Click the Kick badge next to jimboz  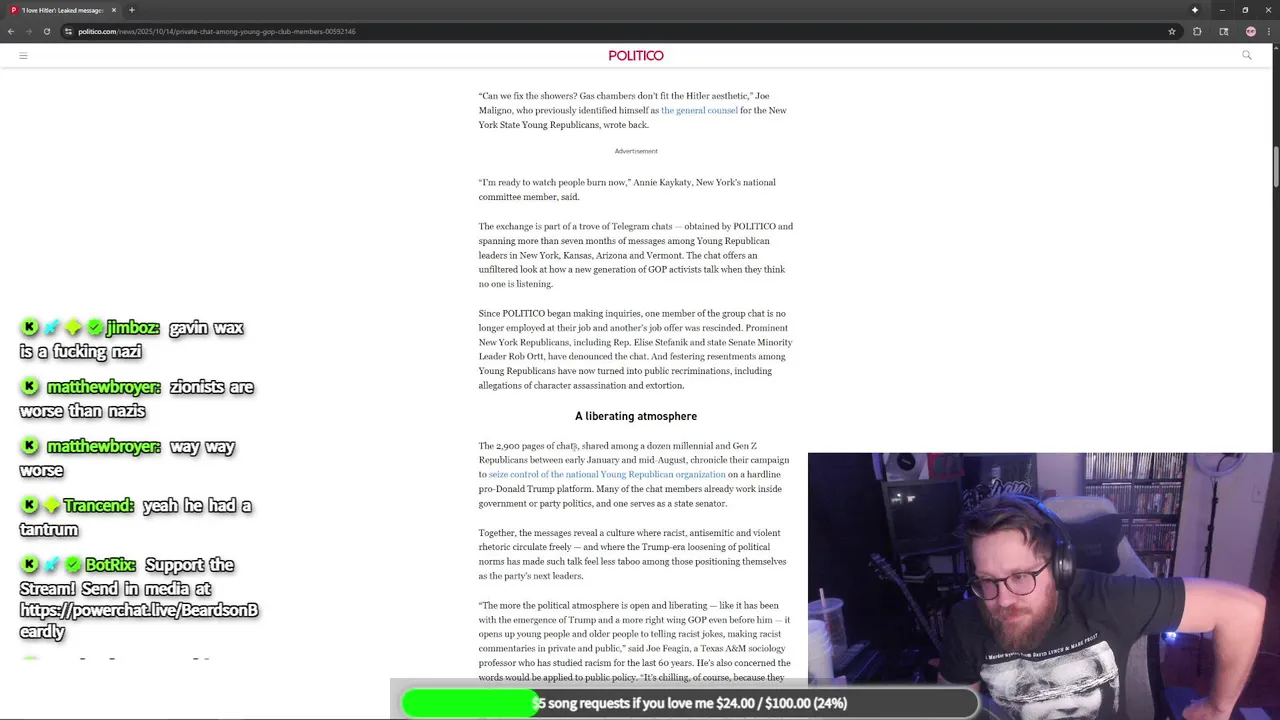[30, 327]
